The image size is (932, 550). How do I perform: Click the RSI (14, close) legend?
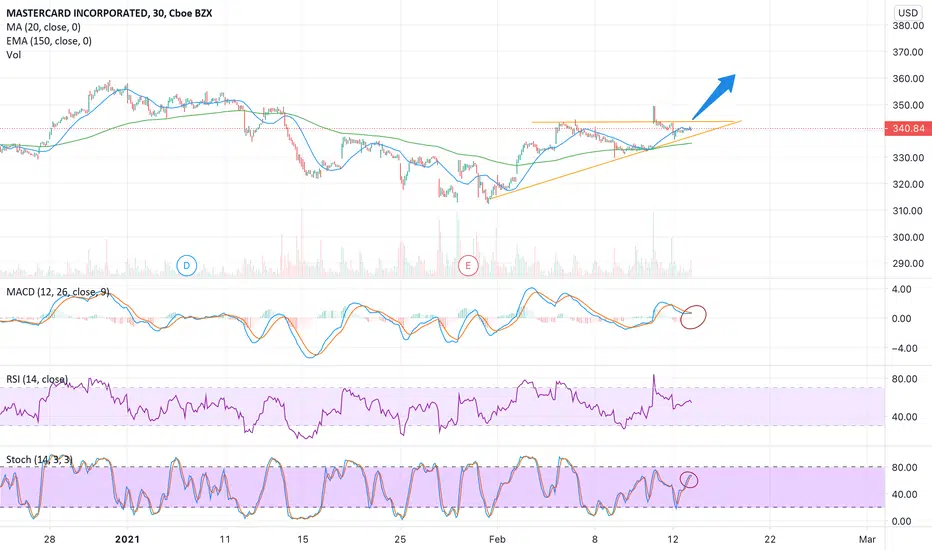(37, 379)
